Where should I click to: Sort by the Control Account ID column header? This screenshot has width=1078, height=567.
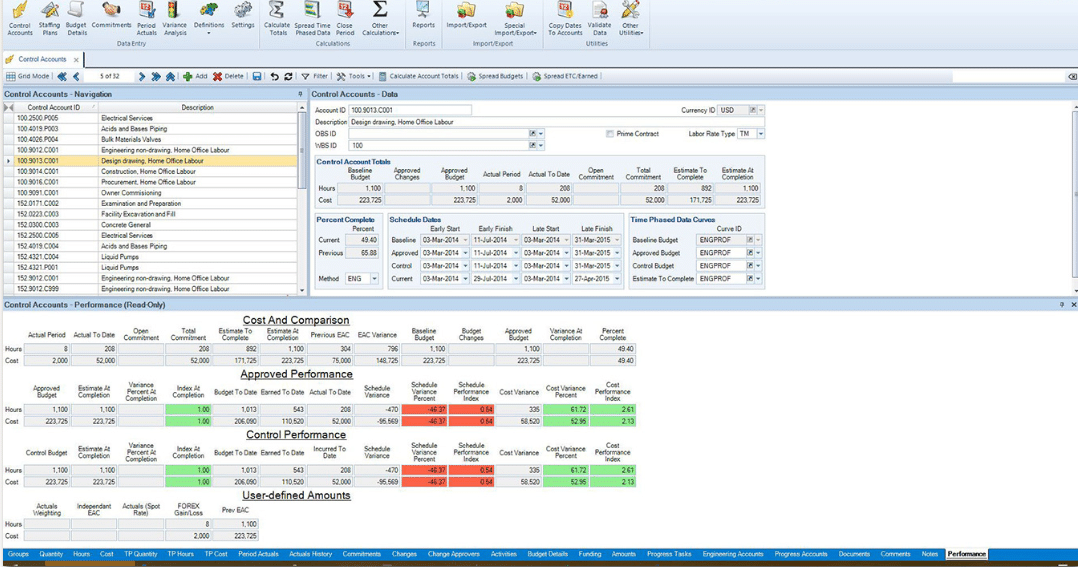[54, 108]
